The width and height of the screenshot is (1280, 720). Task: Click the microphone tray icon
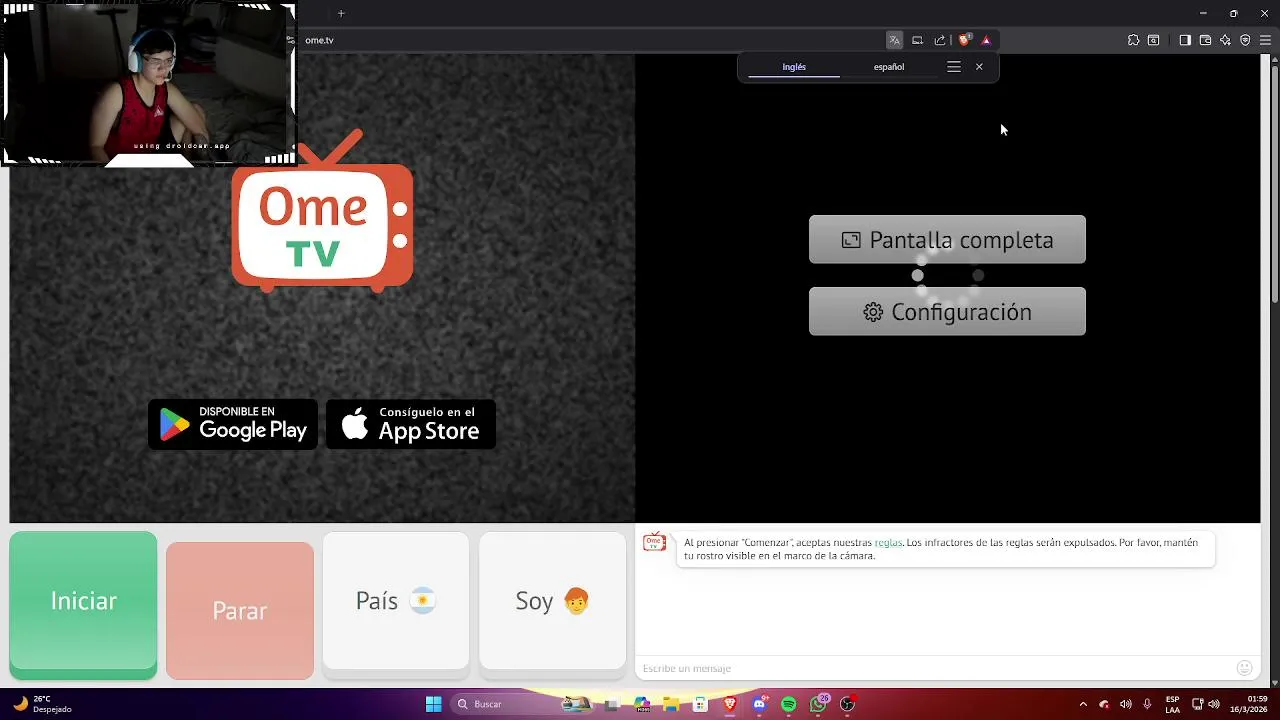coord(1147,704)
